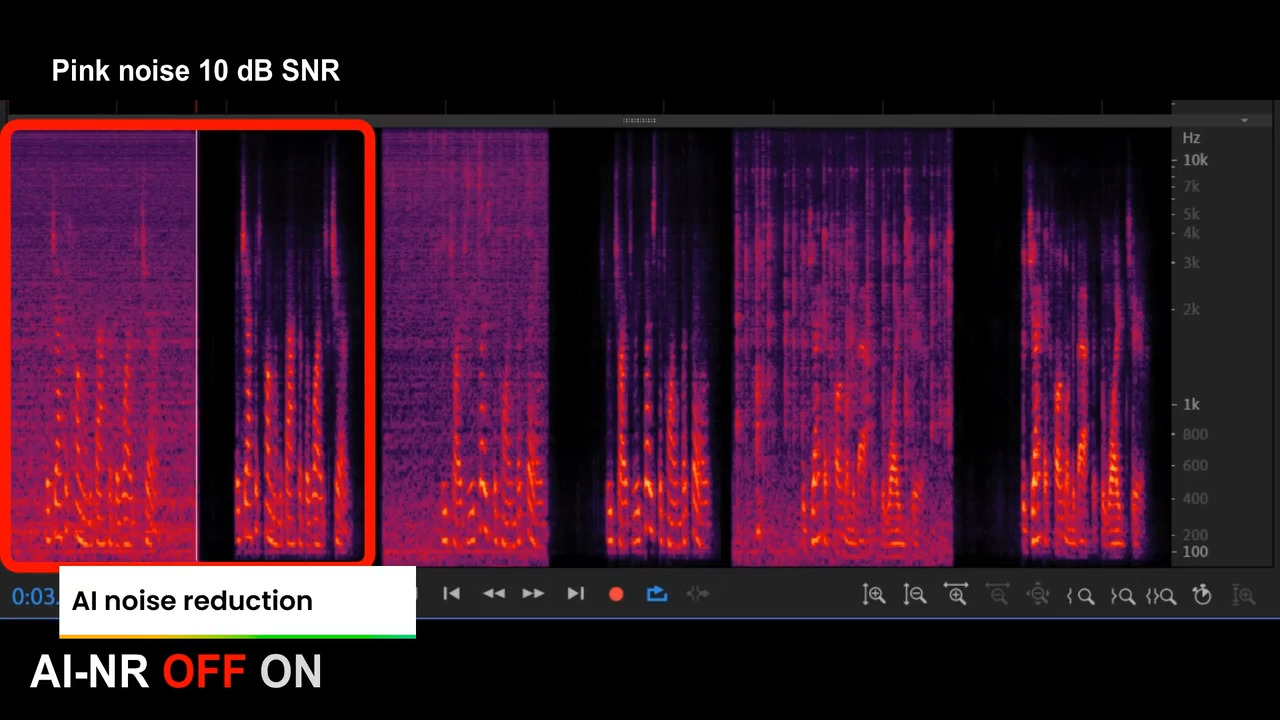Zoom in at selection Out Point
This screenshot has width=1280, height=720.
coord(1120,596)
